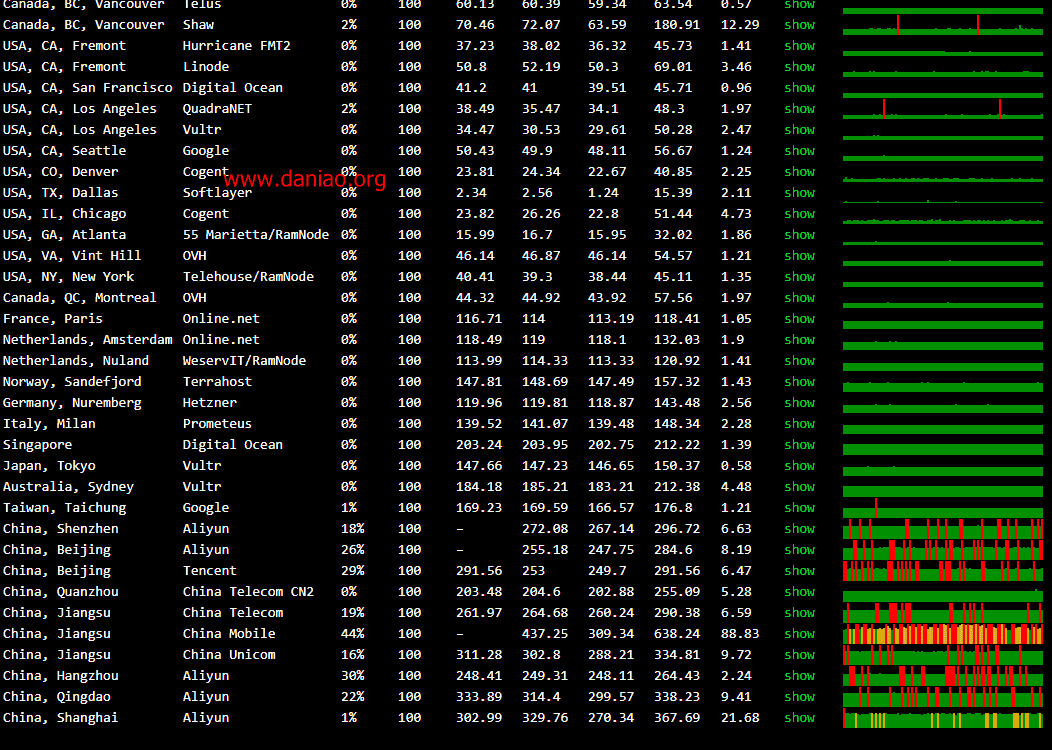This screenshot has width=1052, height=750.
Task: Open 'show' for Jiangsu China Telecom row
Action: pyautogui.click(x=800, y=613)
